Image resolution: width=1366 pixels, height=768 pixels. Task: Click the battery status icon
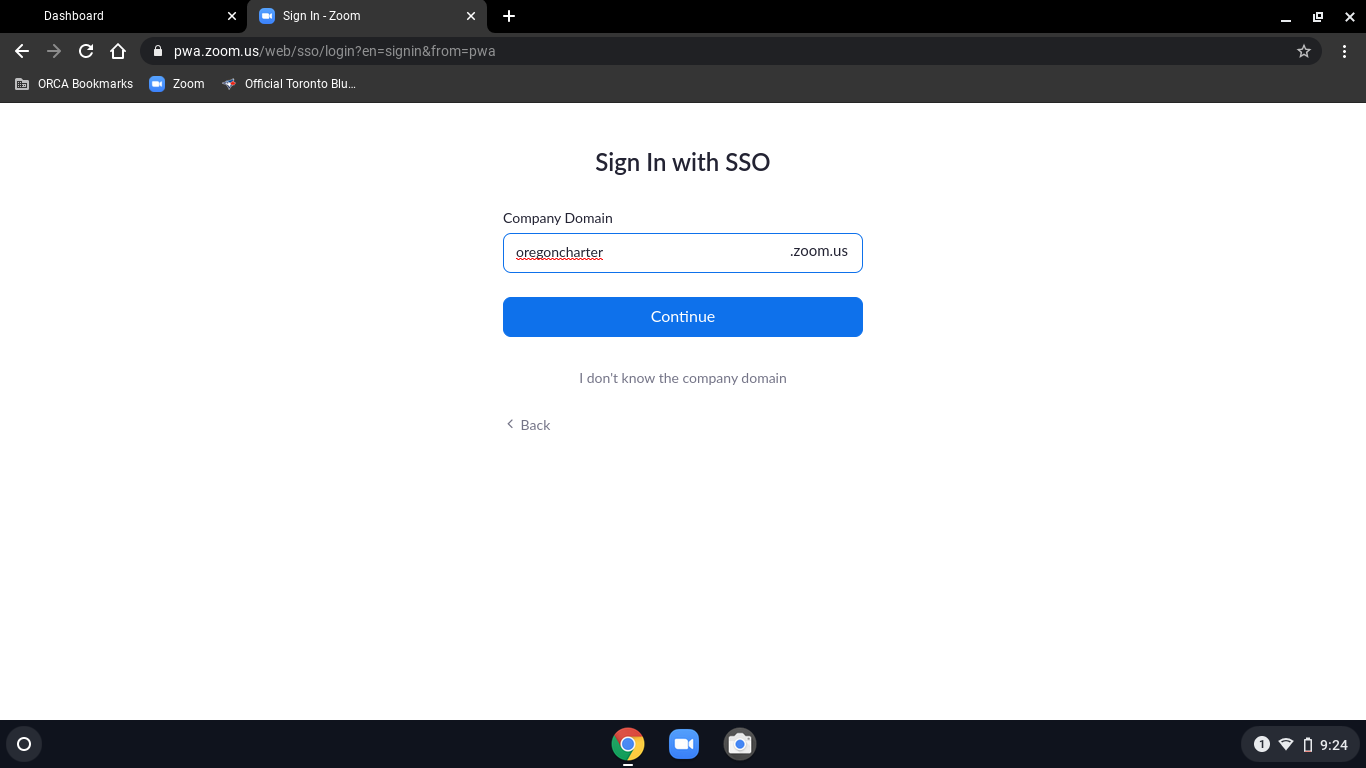click(x=1307, y=744)
